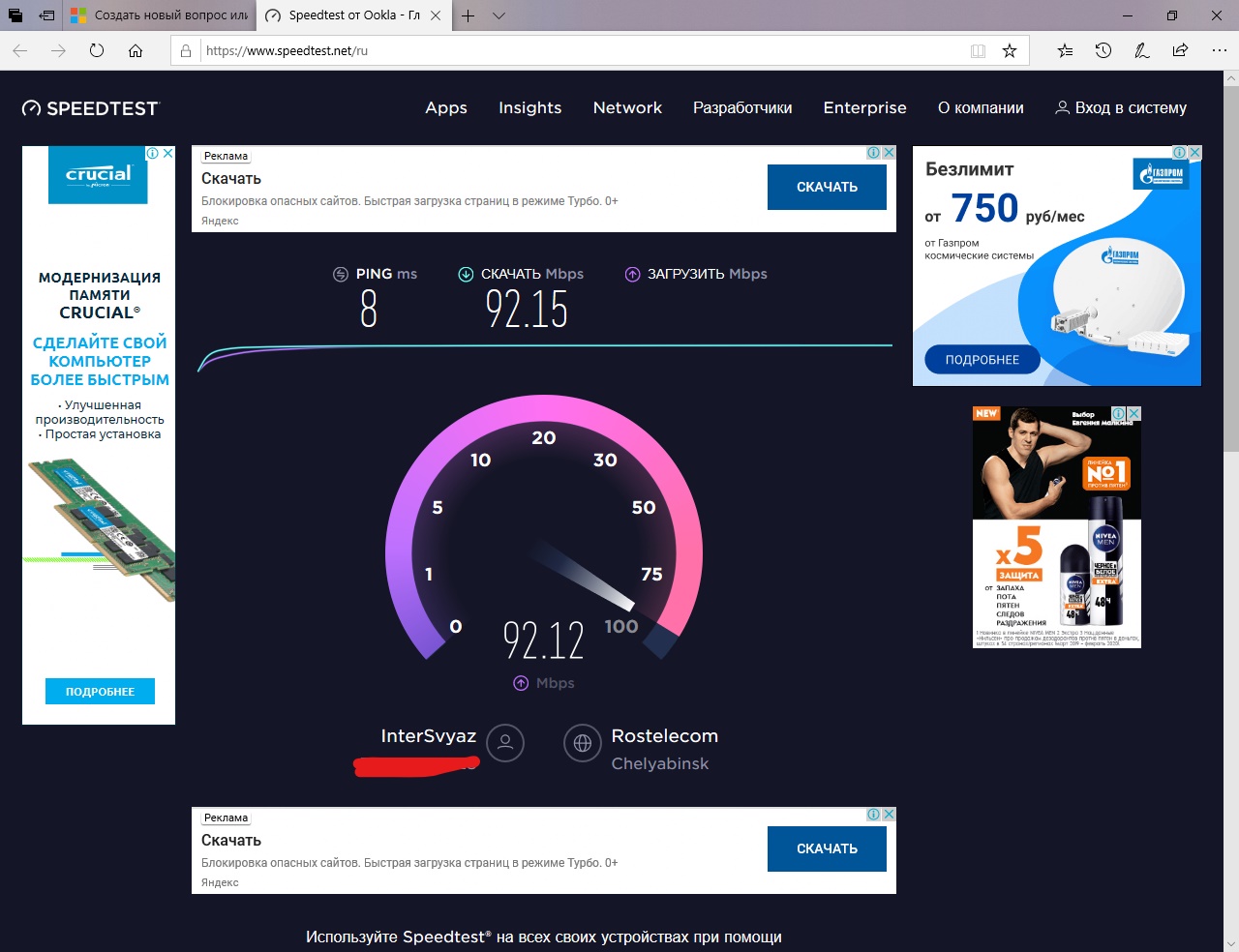Click the bottom СКАЧАТЬ ad button

click(x=827, y=848)
